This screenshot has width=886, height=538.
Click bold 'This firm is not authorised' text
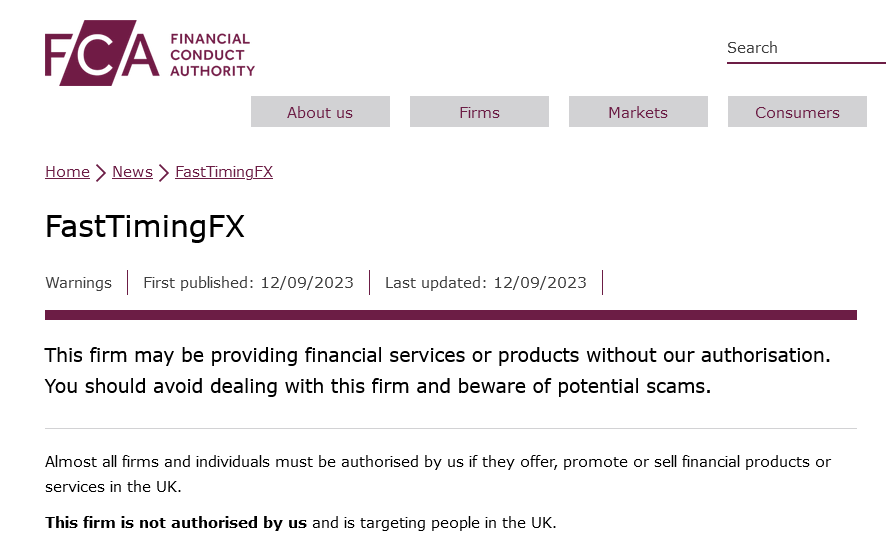tap(176, 523)
